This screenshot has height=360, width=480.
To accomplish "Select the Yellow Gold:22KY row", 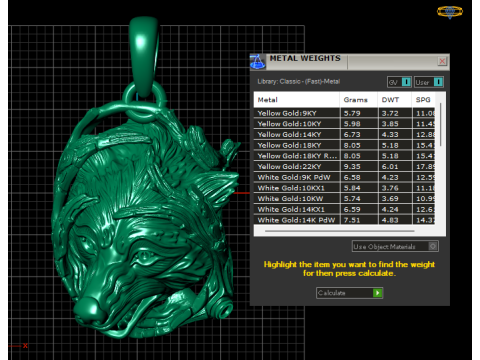I will point(344,166).
